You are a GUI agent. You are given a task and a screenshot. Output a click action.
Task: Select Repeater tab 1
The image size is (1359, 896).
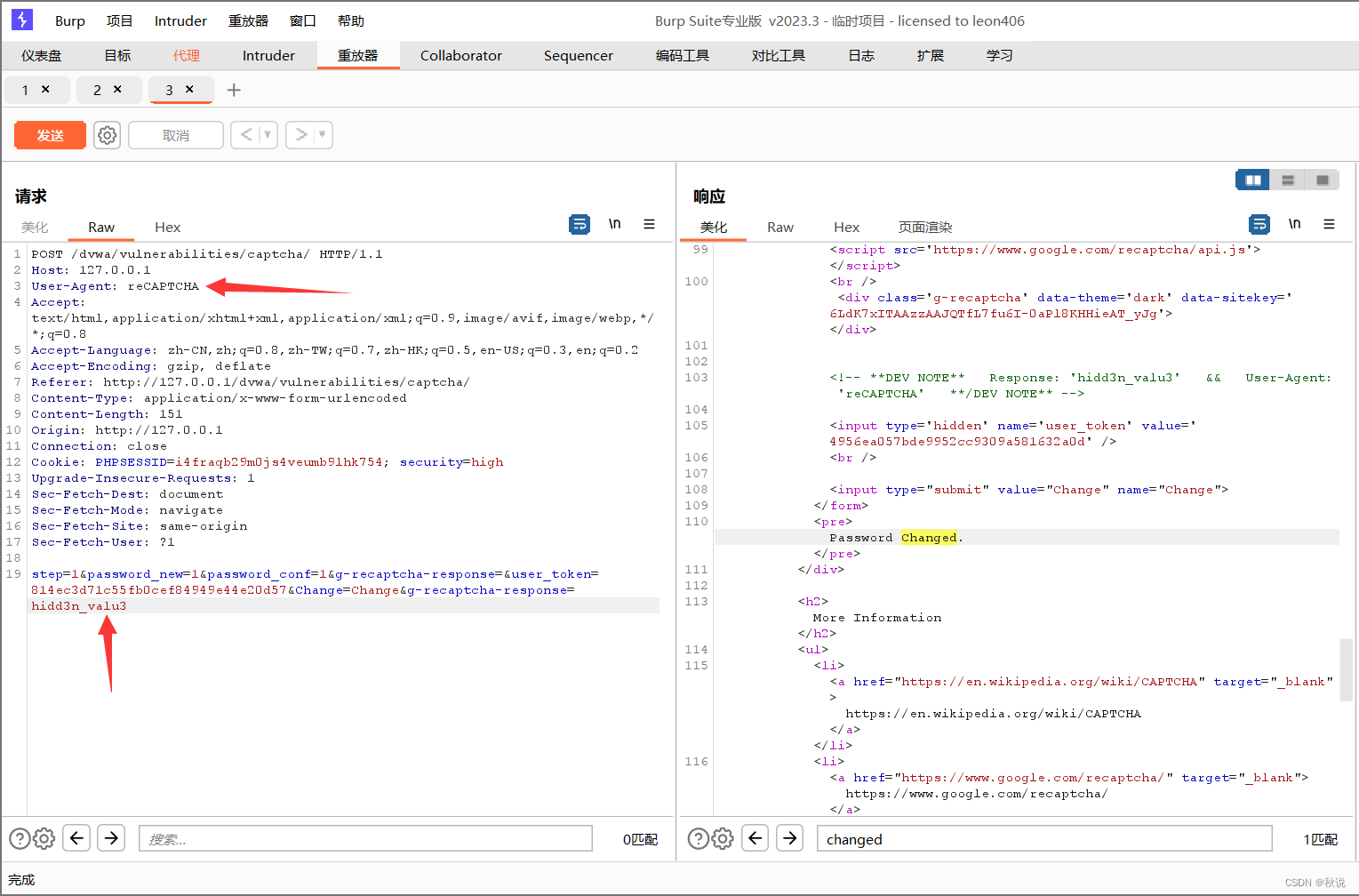pos(25,90)
